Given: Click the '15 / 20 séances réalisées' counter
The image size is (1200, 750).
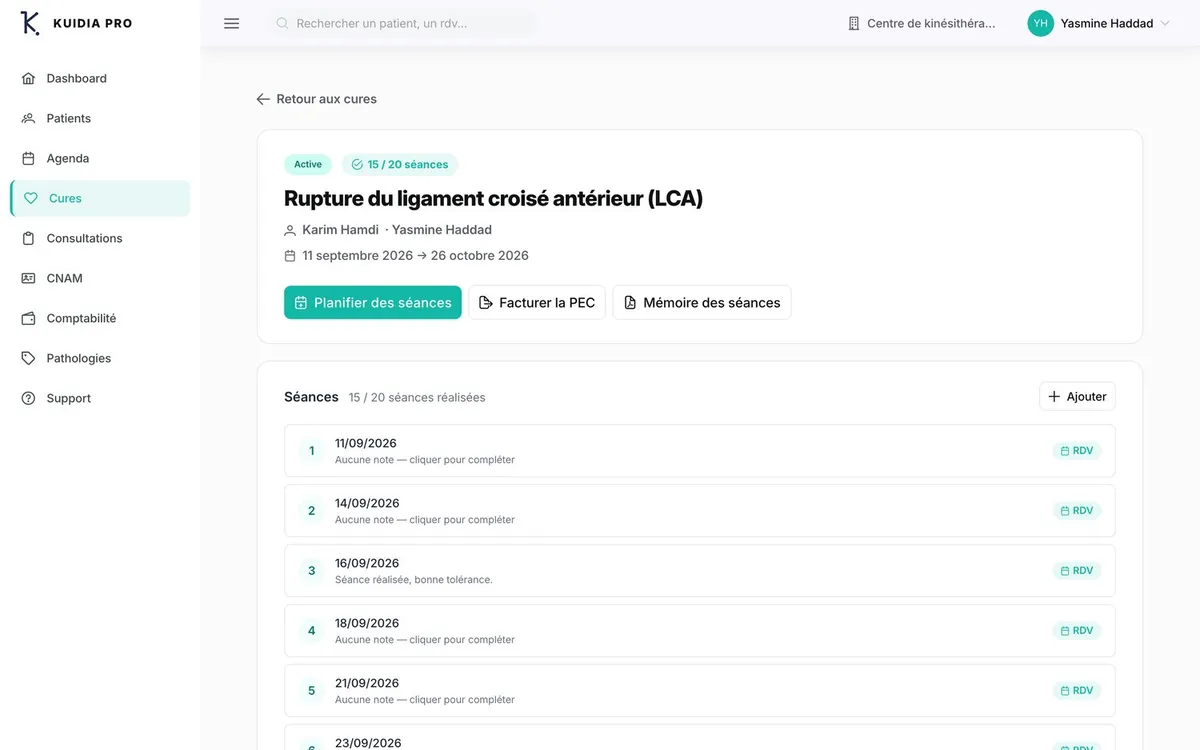Looking at the screenshot, I should click(x=417, y=397).
